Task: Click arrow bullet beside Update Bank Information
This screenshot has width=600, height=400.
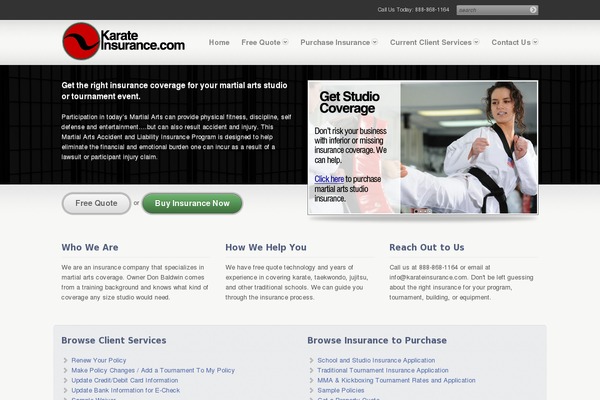Action: click(65, 390)
